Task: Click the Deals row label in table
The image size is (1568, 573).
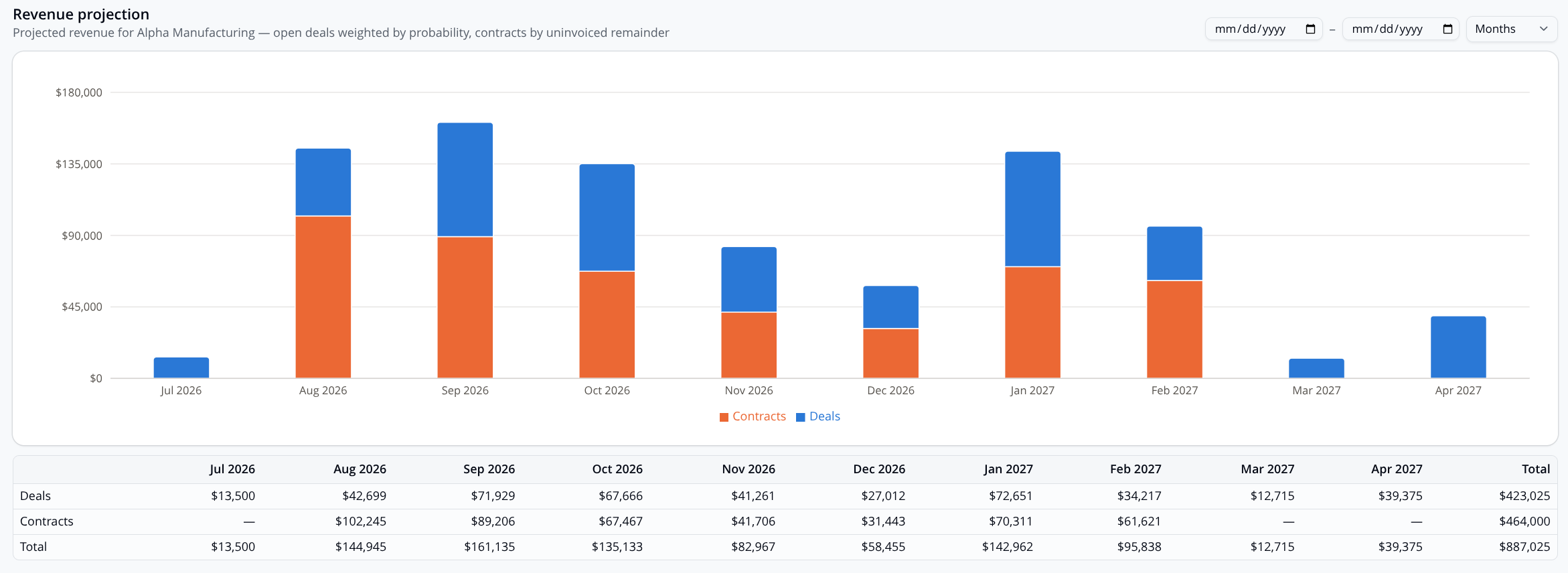Action: 35,496
